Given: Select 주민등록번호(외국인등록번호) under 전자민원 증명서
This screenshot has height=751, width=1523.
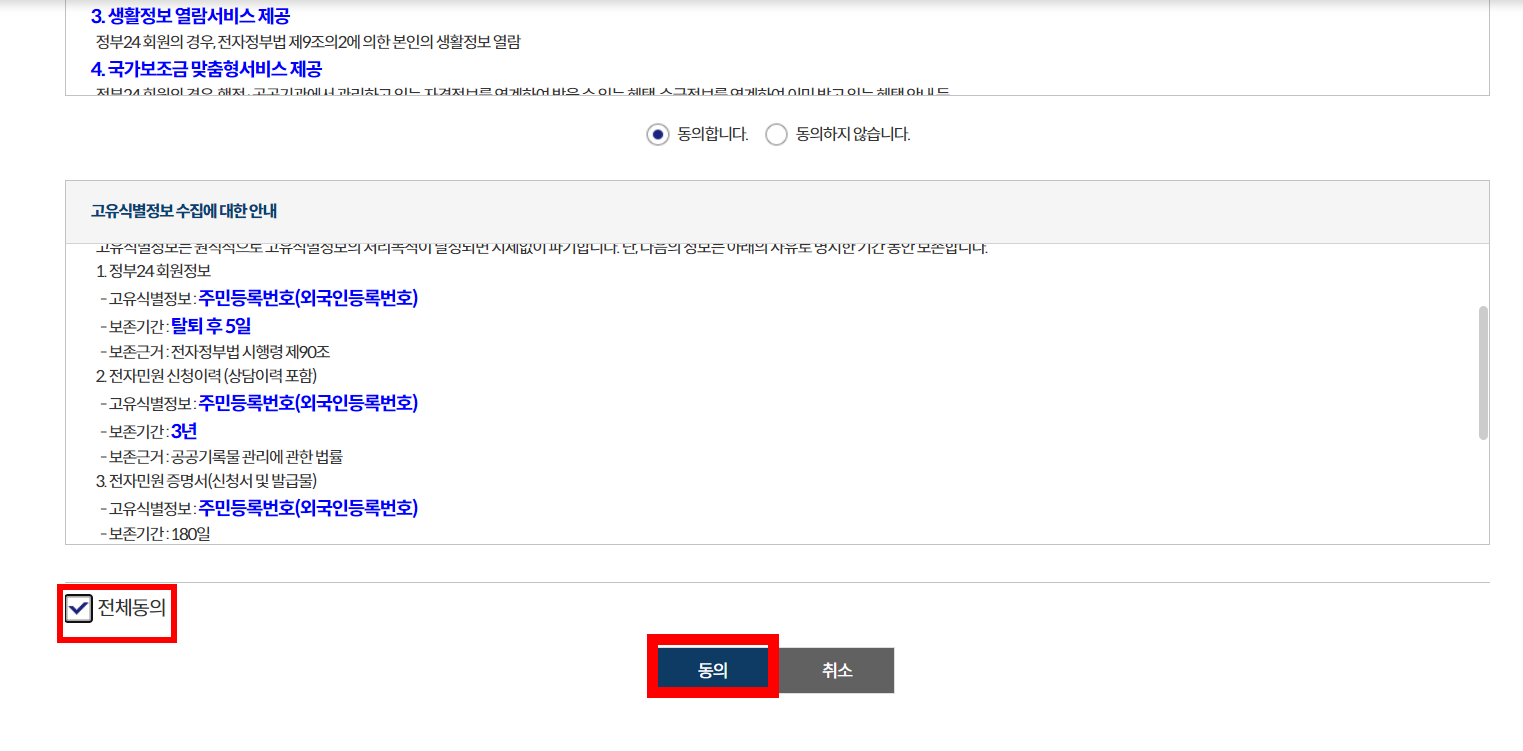Looking at the screenshot, I should (x=309, y=510).
